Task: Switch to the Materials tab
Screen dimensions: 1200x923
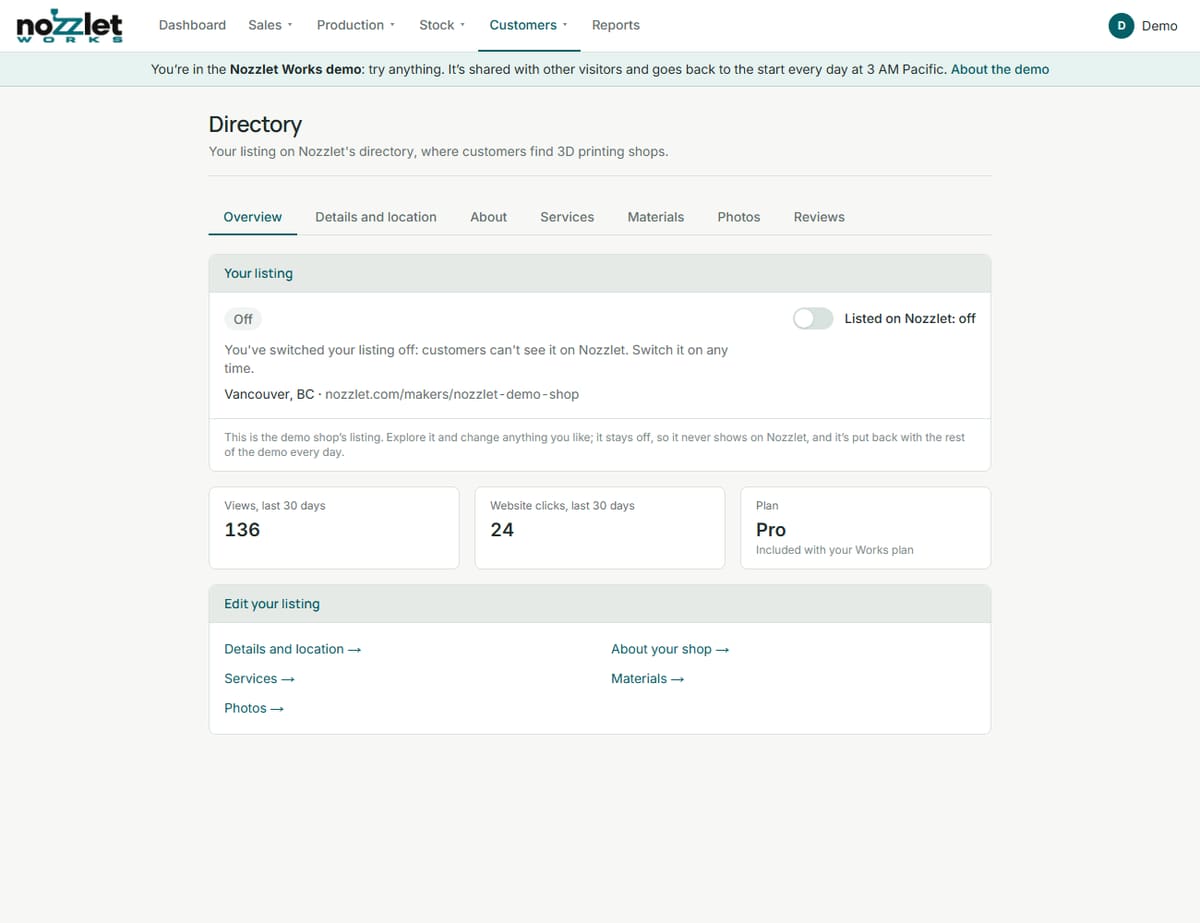Action: (x=656, y=217)
